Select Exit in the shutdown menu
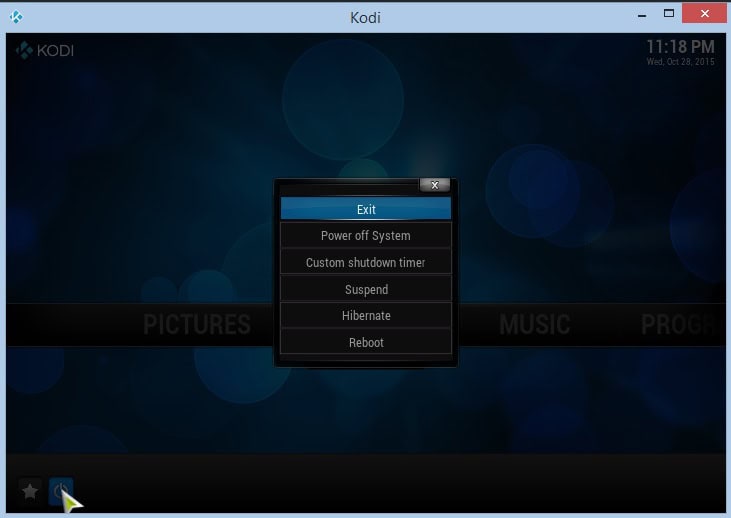This screenshot has width=731, height=518. (x=366, y=208)
